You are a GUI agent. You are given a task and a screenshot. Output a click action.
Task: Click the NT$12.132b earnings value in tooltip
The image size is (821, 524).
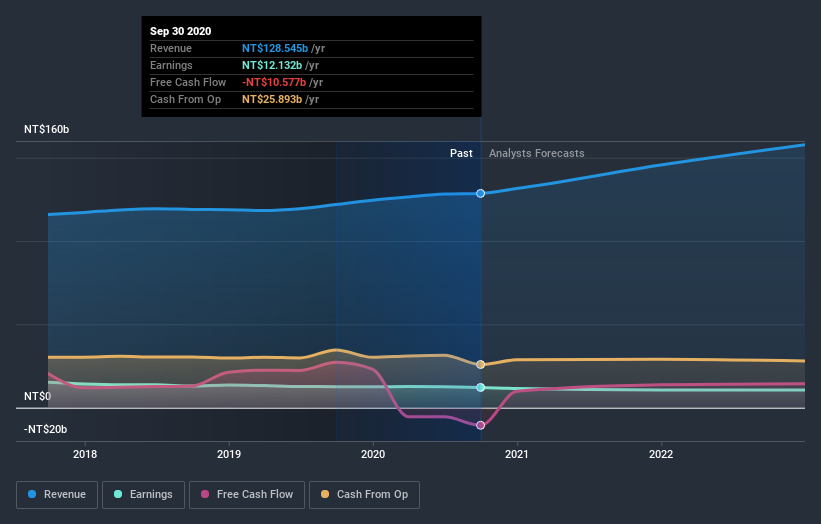[x=272, y=65]
